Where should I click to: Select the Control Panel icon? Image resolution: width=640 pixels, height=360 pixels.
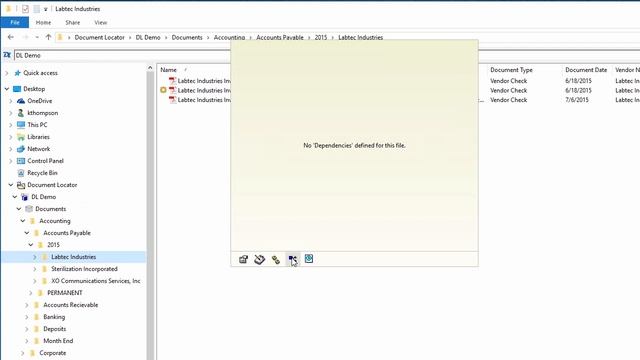click(x=21, y=161)
